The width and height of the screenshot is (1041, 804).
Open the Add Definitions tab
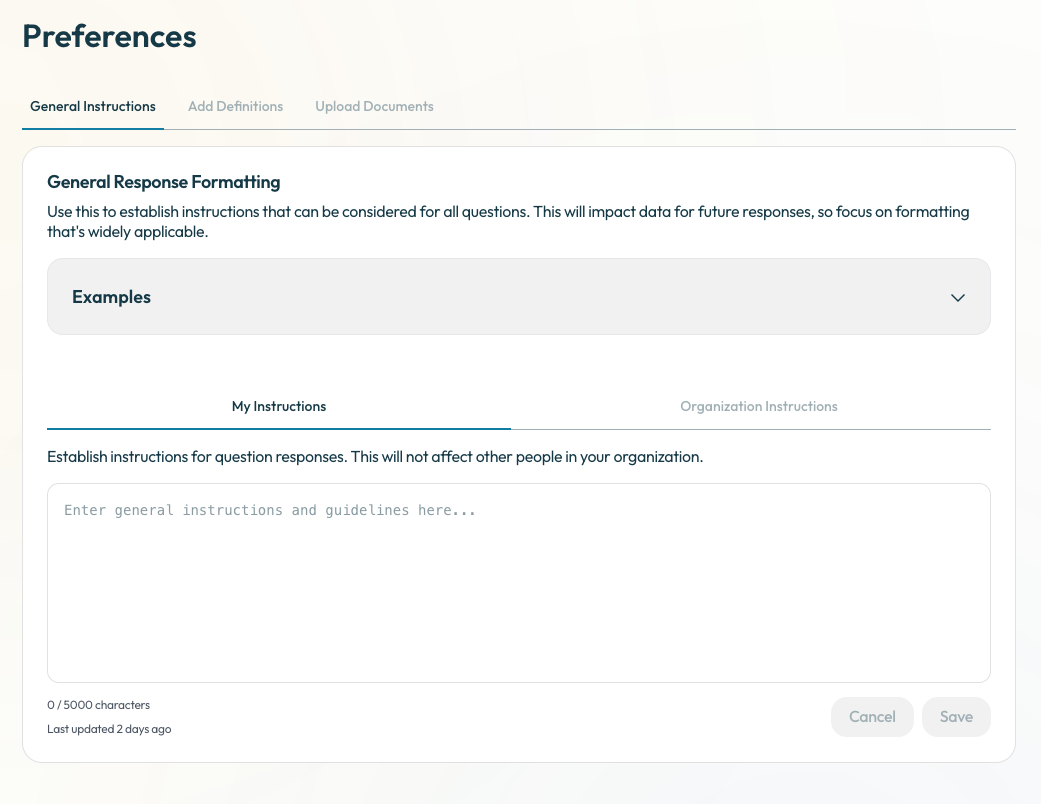tap(235, 106)
